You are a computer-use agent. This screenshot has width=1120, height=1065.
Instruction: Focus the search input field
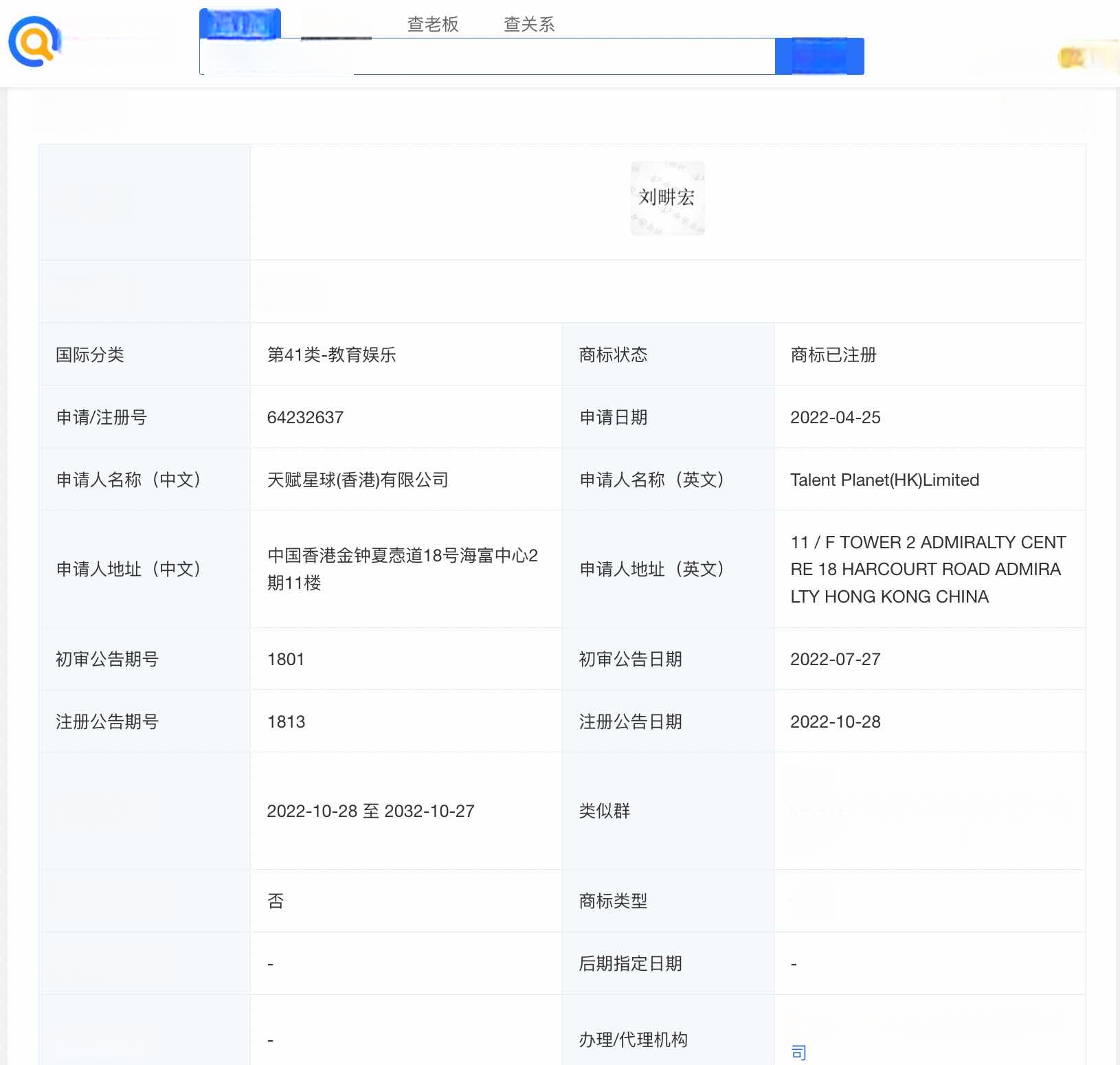click(x=487, y=56)
